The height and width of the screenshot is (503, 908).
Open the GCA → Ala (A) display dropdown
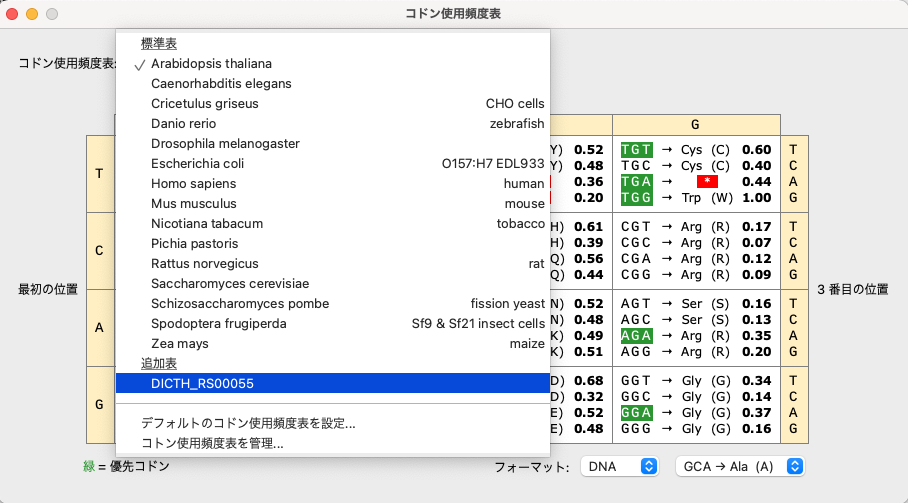pyautogui.click(x=740, y=467)
